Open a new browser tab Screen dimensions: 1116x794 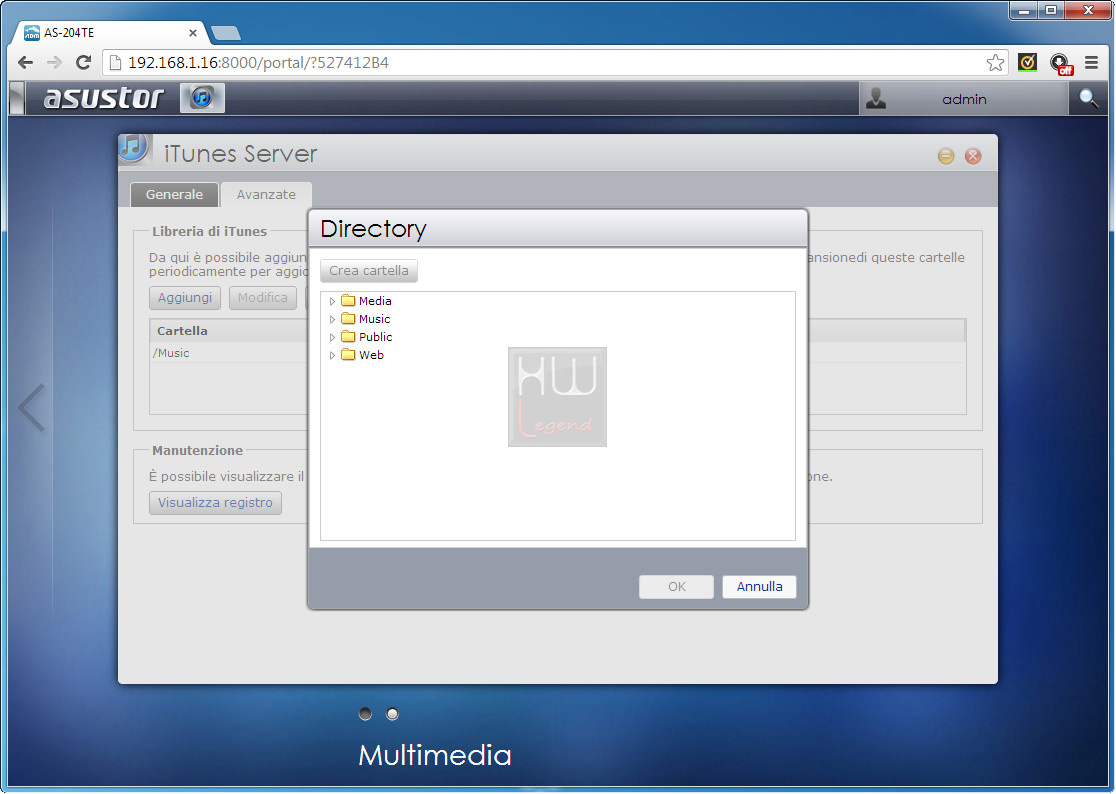[226, 33]
